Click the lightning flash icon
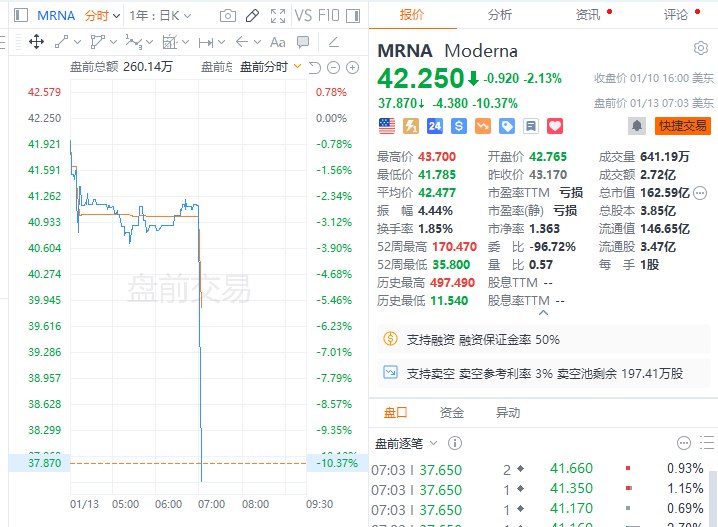This screenshot has width=718, height=527. click(411, 126)
